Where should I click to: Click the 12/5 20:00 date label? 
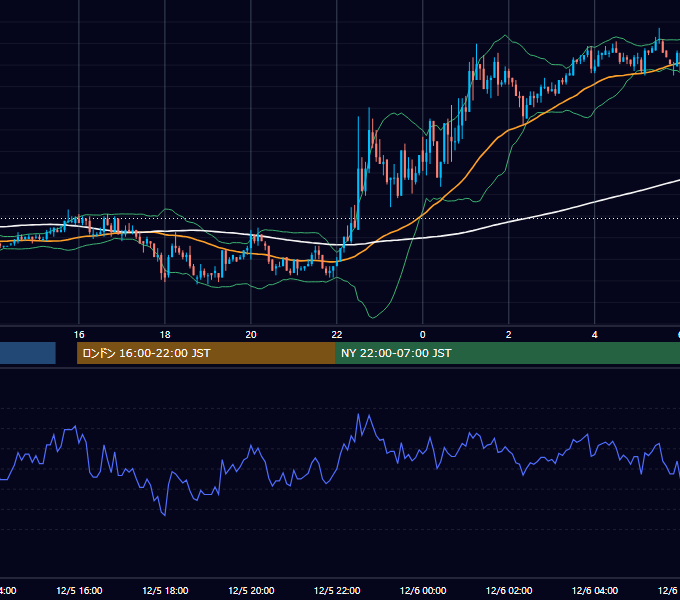pos(251,590)
